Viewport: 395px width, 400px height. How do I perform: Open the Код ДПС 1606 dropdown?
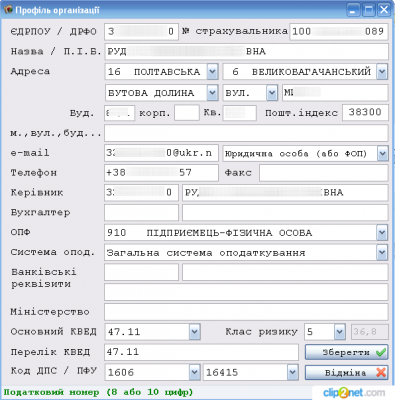tap(195, 372)
